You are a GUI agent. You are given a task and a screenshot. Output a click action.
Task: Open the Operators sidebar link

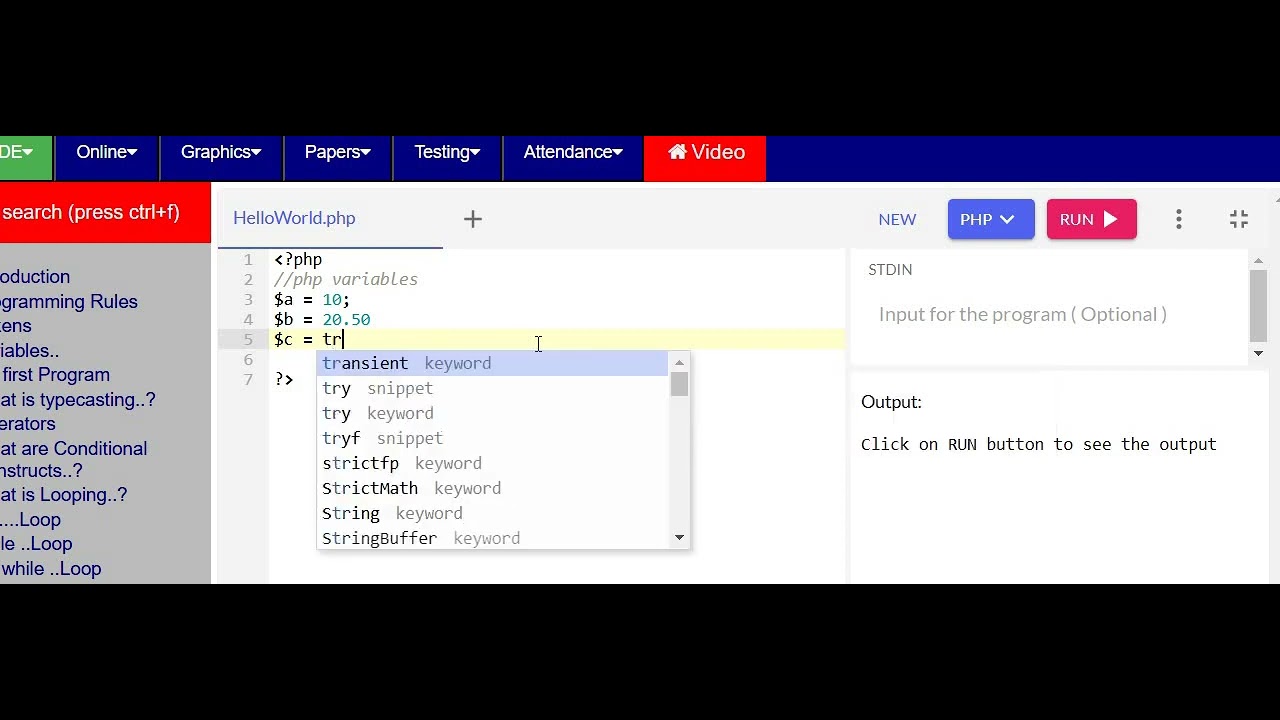click(x=28, y=424)
